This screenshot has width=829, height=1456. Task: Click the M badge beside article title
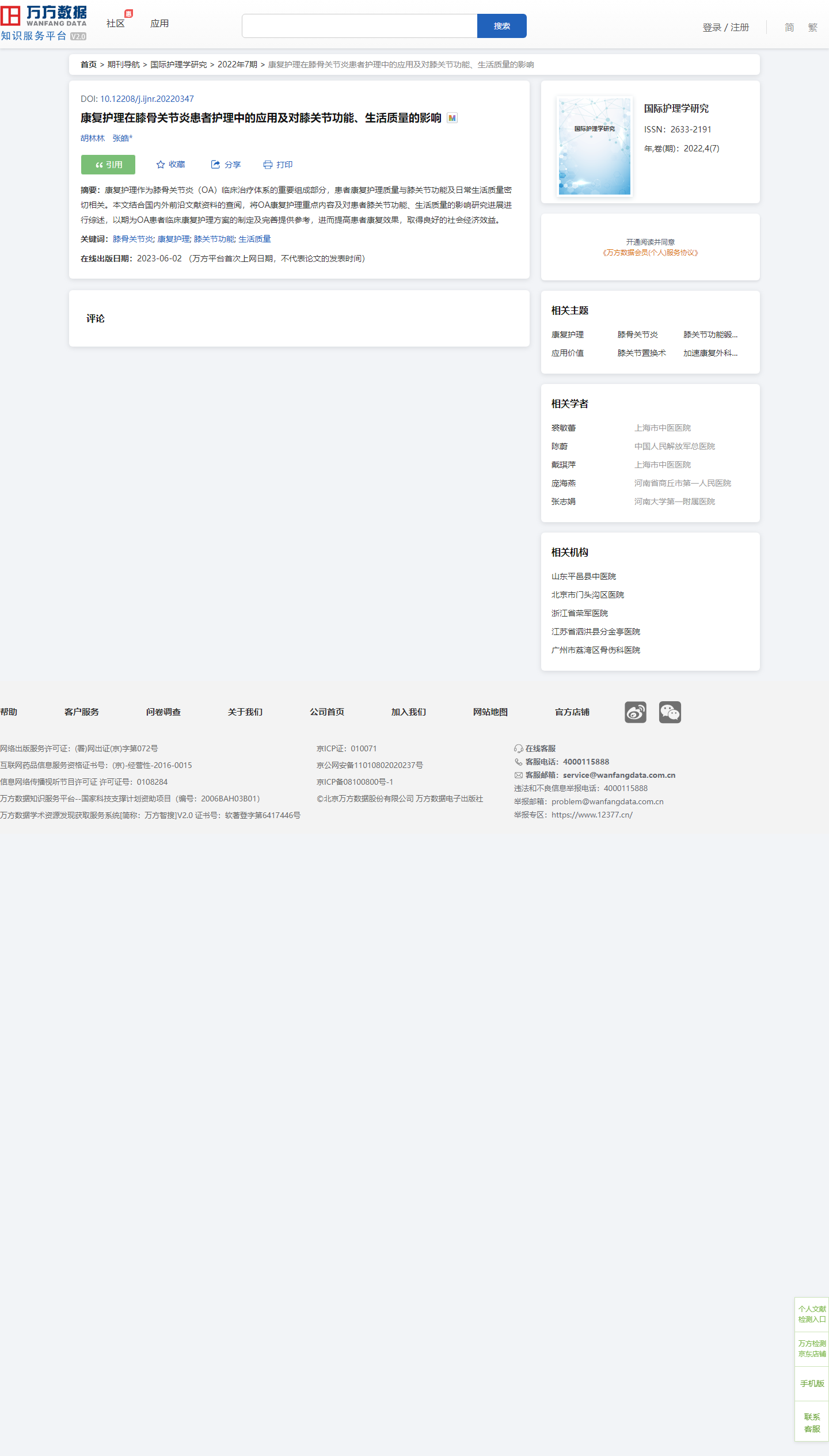pos(452,118)
